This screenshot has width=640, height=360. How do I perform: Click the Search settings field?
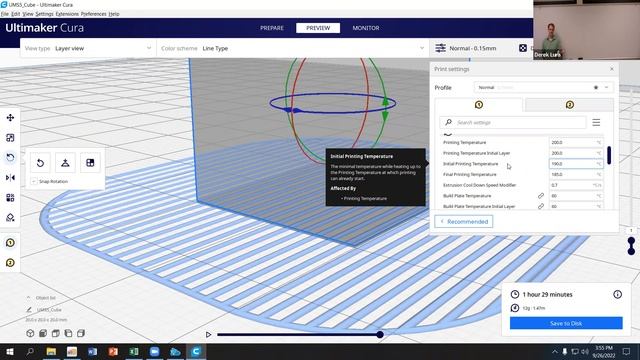coord(513,122)
